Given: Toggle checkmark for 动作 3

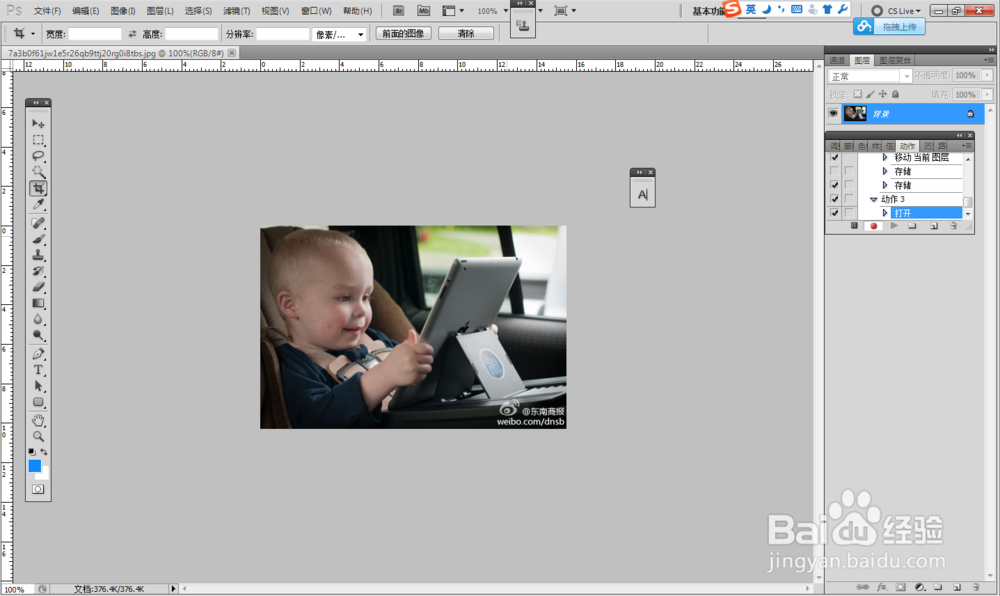Looking at the screenshot, I should pyautogui.click(x=834, y=199).
